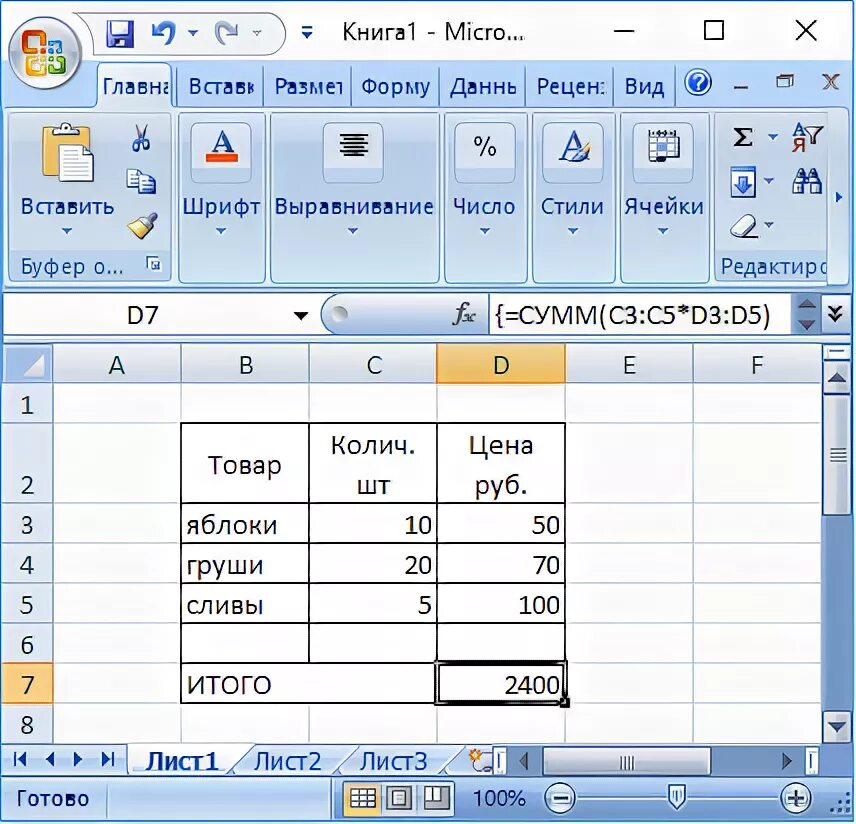Select column A header
The width and height of the screenshot is (856, 824).
(x=117, y=365)
